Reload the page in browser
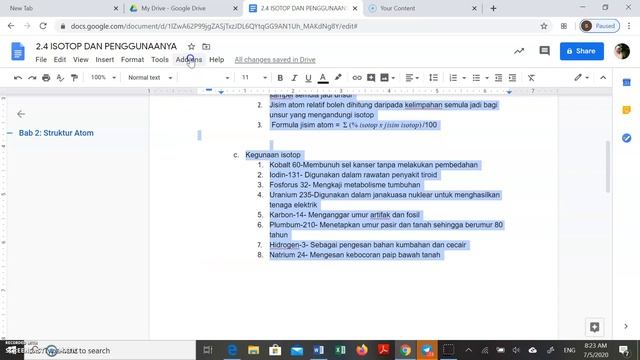640x360 pixels. click(43, 26)
